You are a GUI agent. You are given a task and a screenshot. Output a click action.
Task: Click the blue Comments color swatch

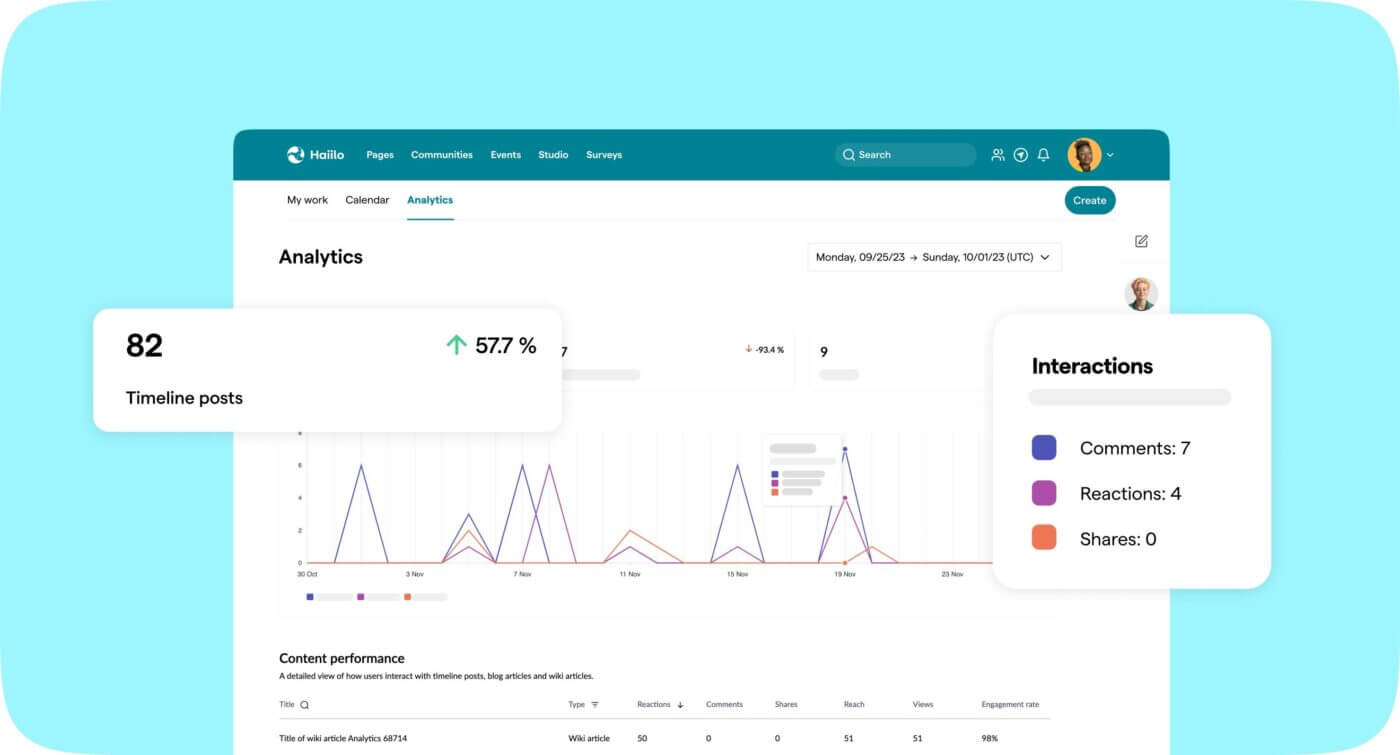[1044, 448]
